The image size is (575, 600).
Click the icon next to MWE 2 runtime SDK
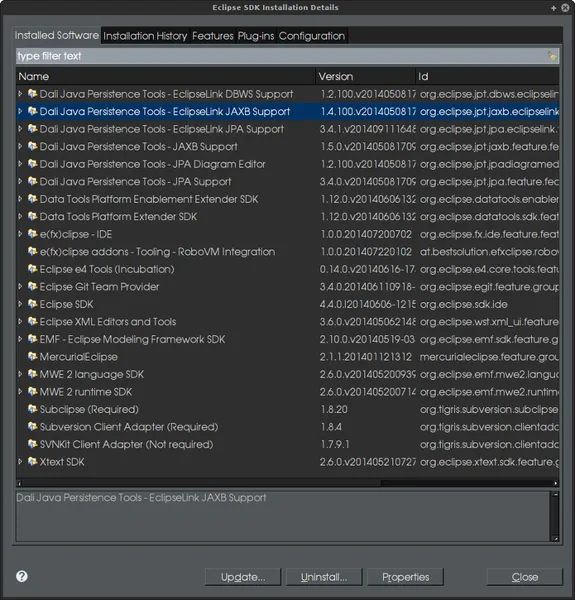pos(33,392)
